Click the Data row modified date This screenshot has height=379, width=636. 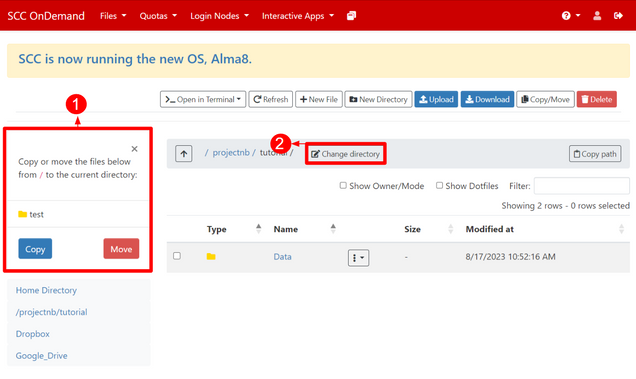pos(510,256)
